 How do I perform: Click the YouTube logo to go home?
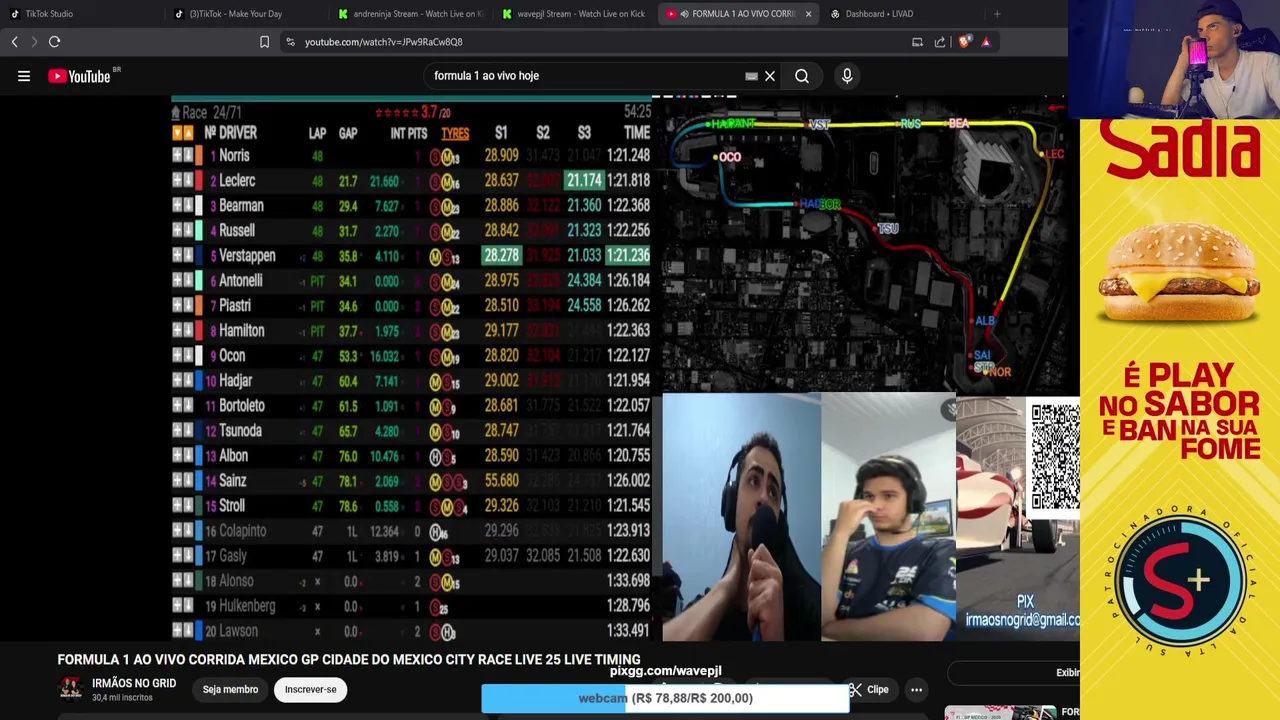point(79,76)
